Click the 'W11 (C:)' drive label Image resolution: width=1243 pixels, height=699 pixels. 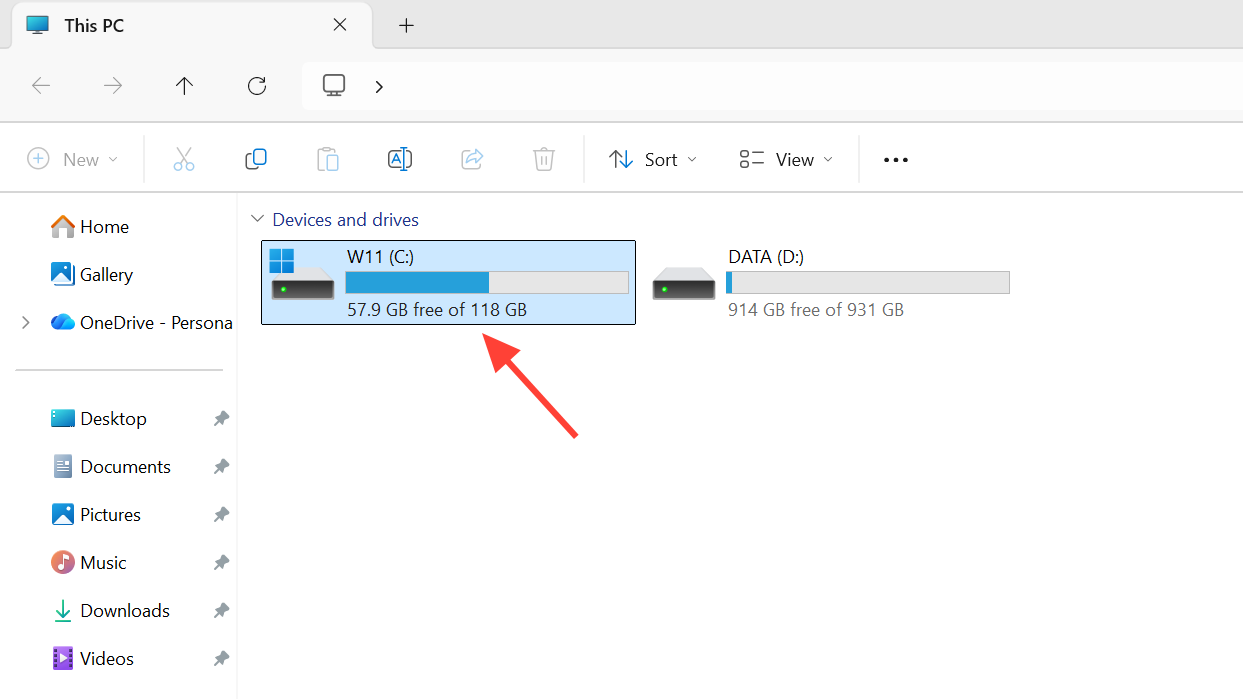380,257
